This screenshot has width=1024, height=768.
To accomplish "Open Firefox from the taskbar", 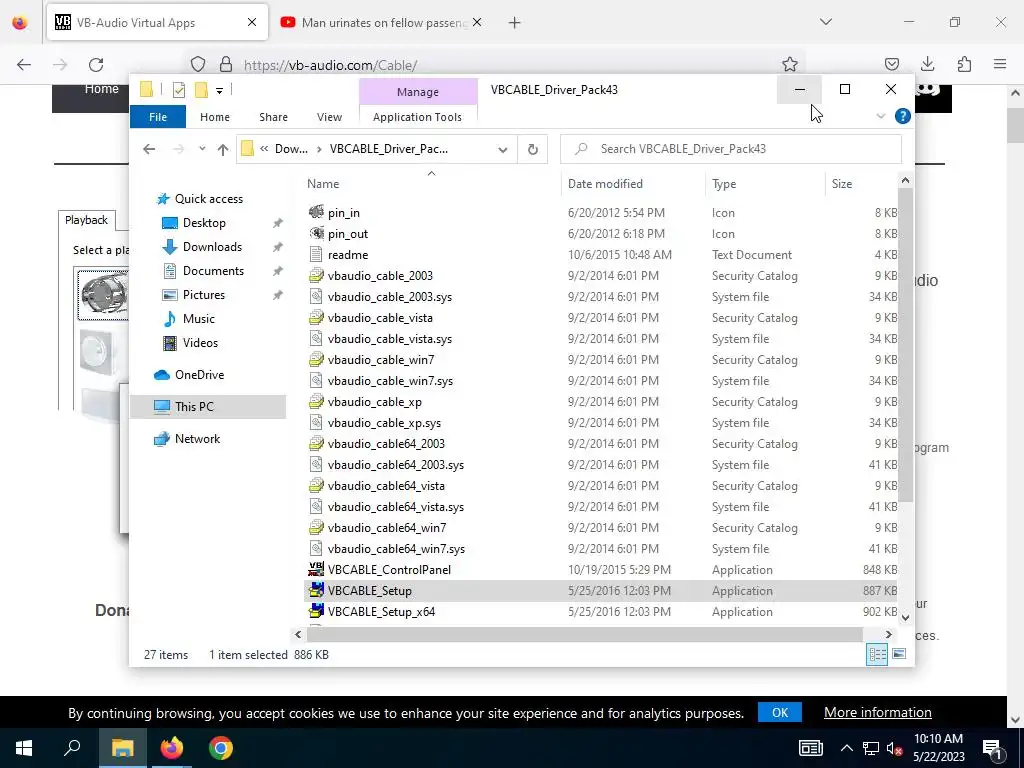I will coord(172,748).
